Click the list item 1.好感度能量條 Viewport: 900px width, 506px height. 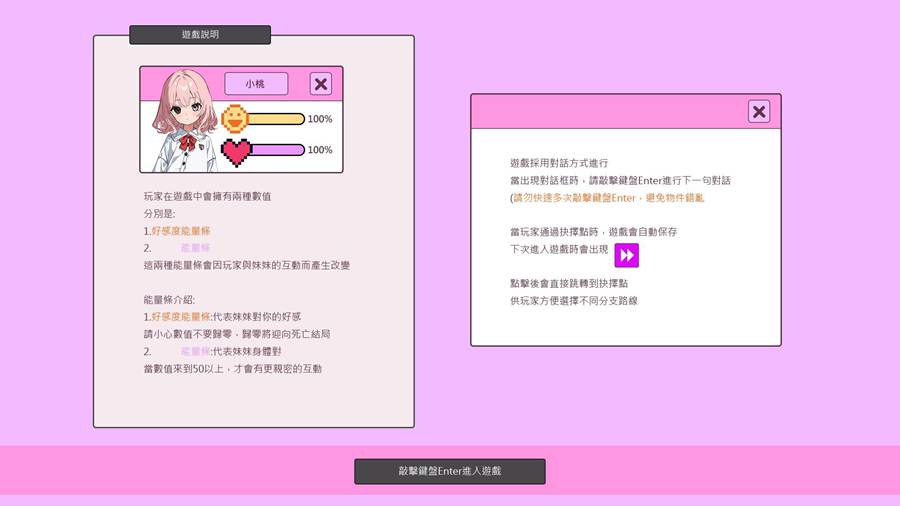[x=177, y=231]
